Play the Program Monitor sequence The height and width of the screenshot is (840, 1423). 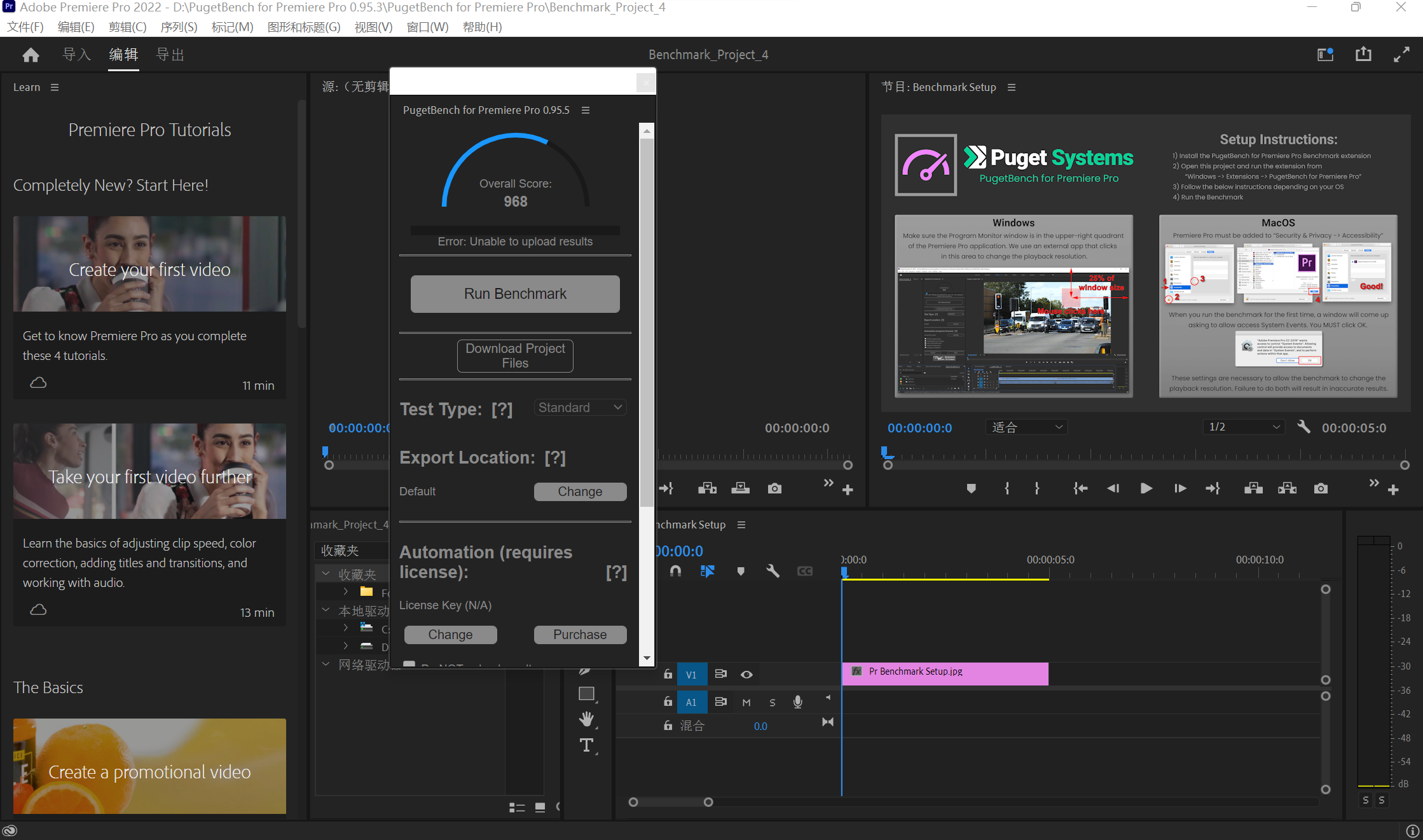(x=1146, y=488)
